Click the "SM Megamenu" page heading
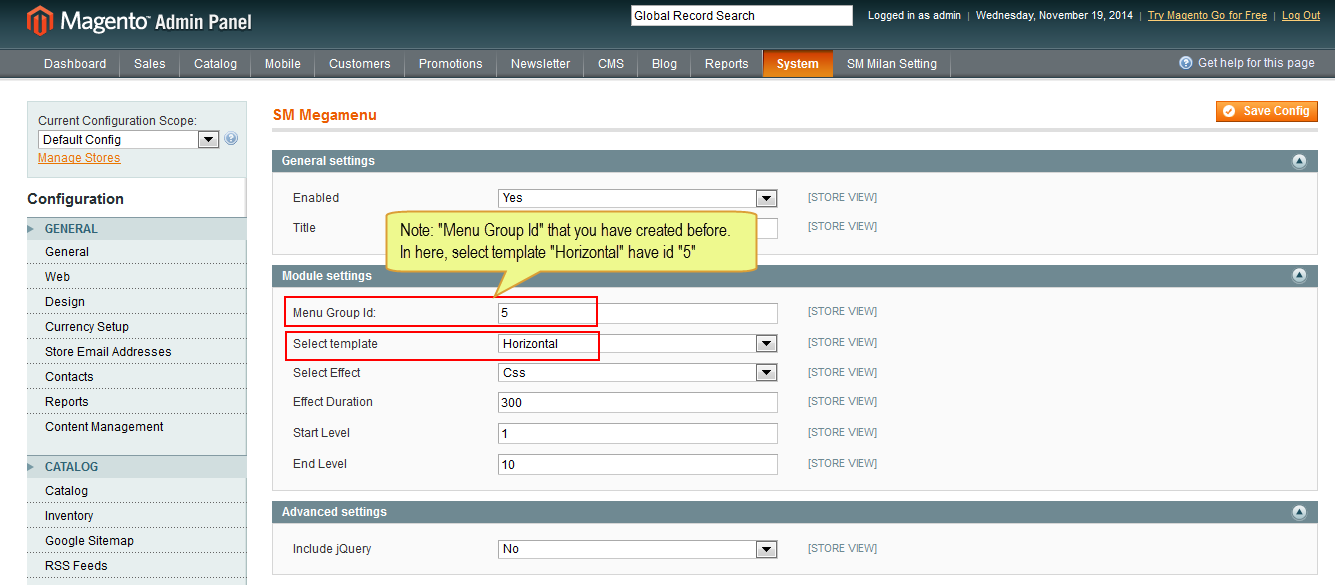 (x=325, y=115)
